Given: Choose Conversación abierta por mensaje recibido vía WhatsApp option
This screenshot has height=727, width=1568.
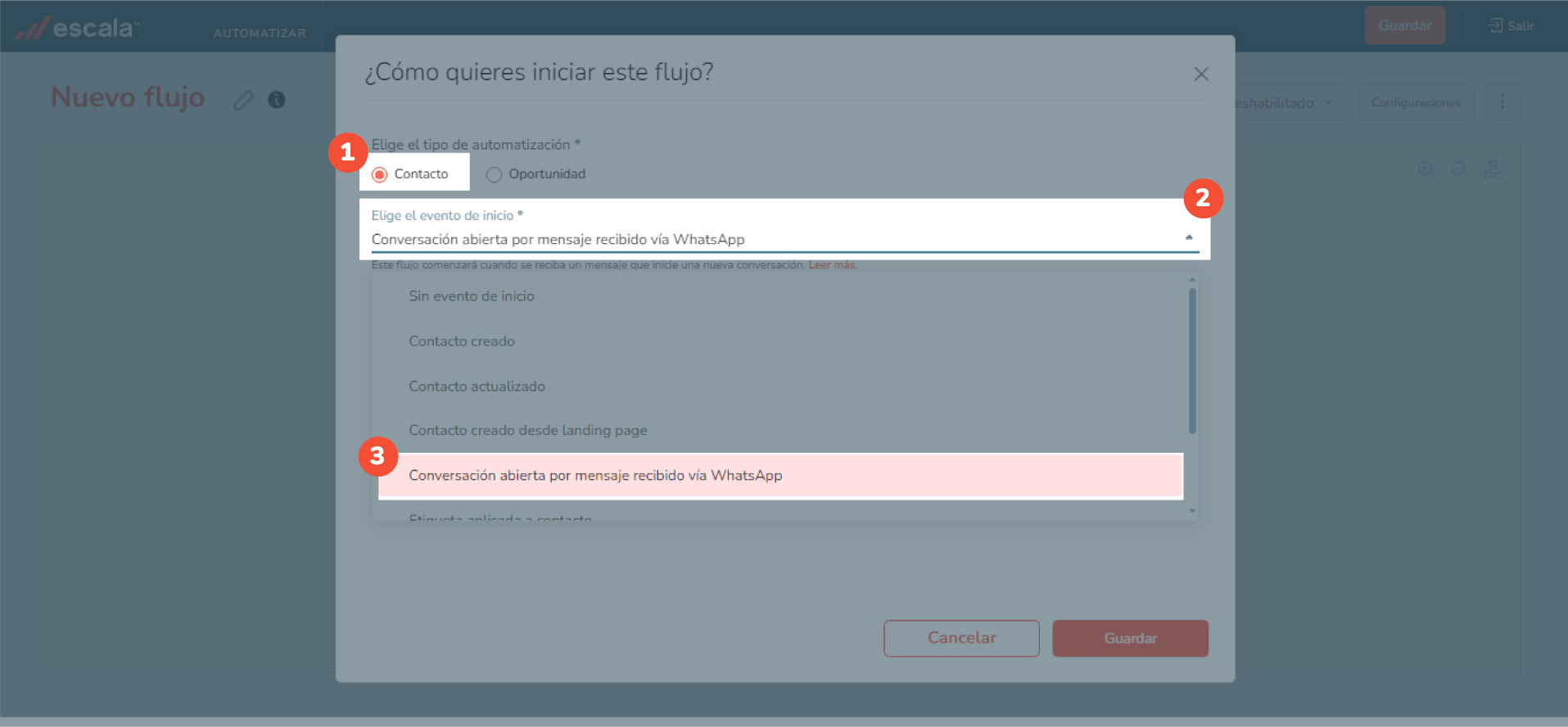Looking at the screenshot, I should click(x=780, y=476).
